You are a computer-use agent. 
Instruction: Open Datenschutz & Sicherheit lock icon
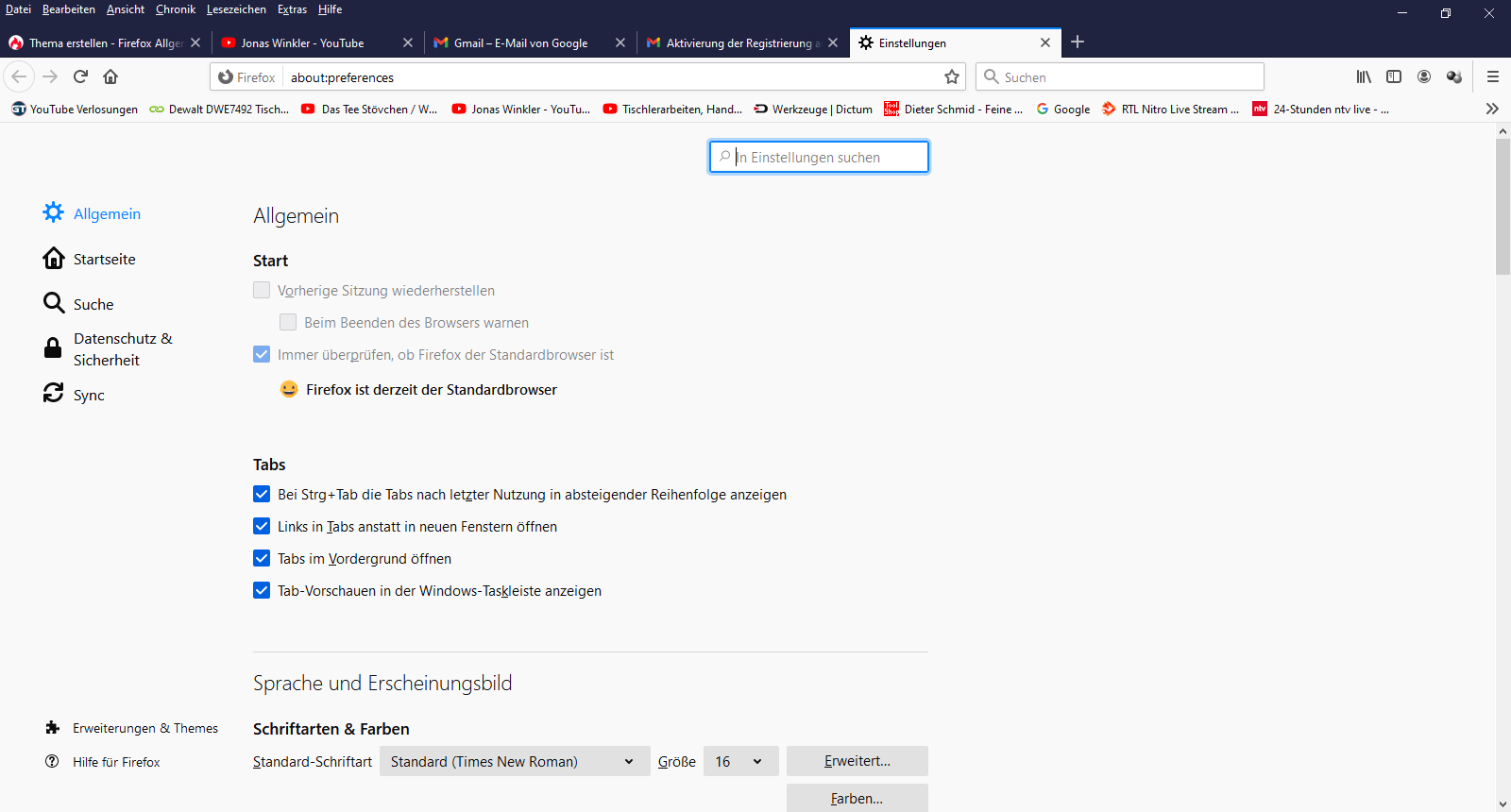click(x=54, y=348)
